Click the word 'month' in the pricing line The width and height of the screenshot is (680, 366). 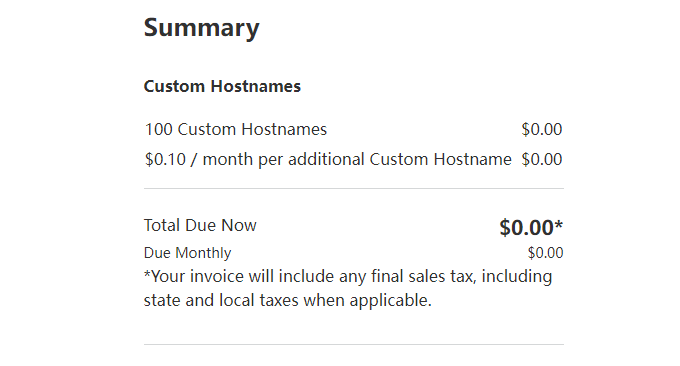228,160
